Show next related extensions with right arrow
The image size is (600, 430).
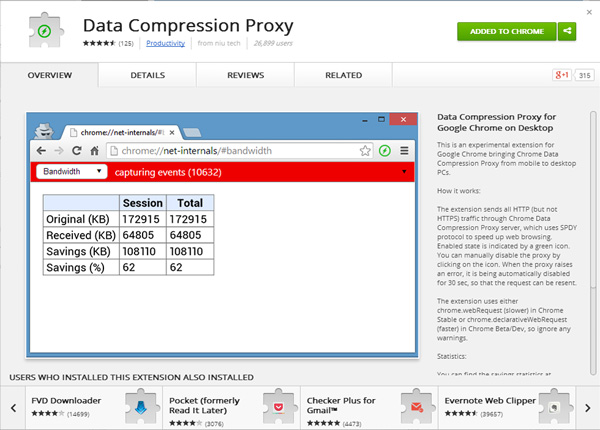click(587, 408)
